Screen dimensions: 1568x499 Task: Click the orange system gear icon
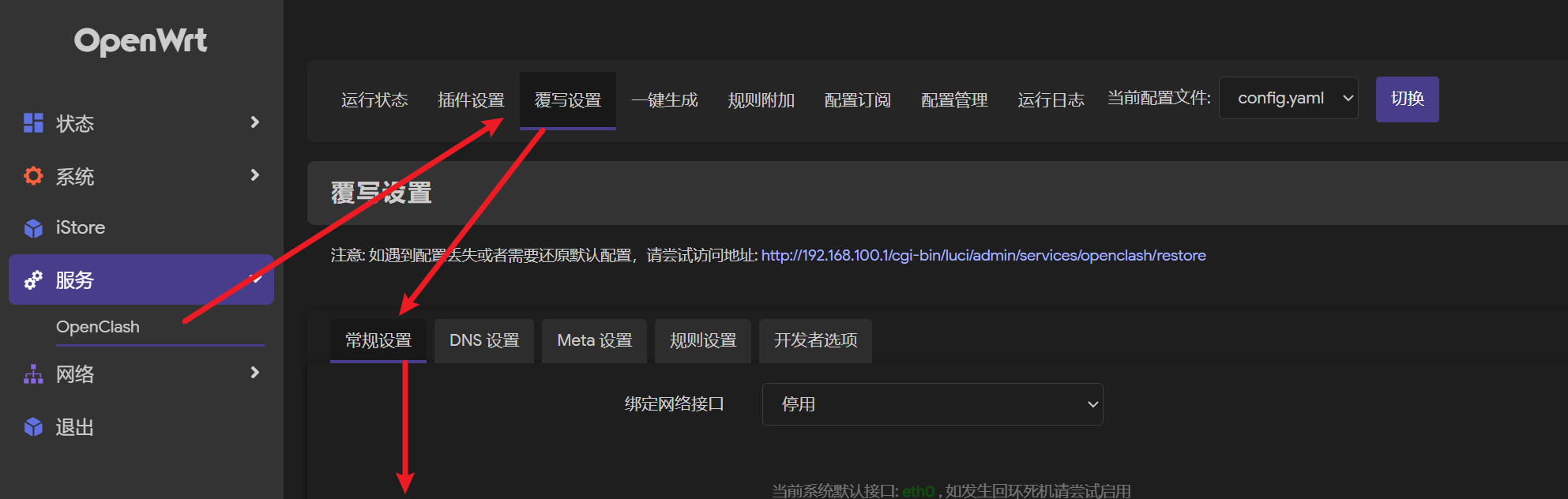click(33, 175)
